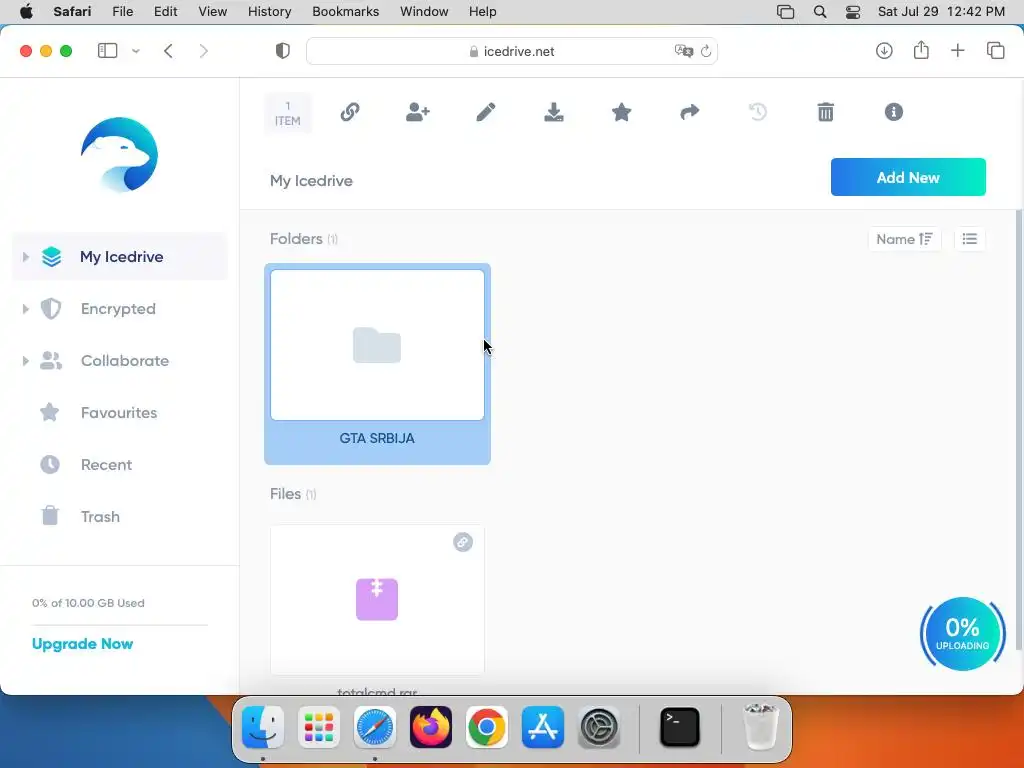Select the totalcmd.rar file thumbnail
The height and width of the screenshot is (768, 1024).
click(377, 600)
